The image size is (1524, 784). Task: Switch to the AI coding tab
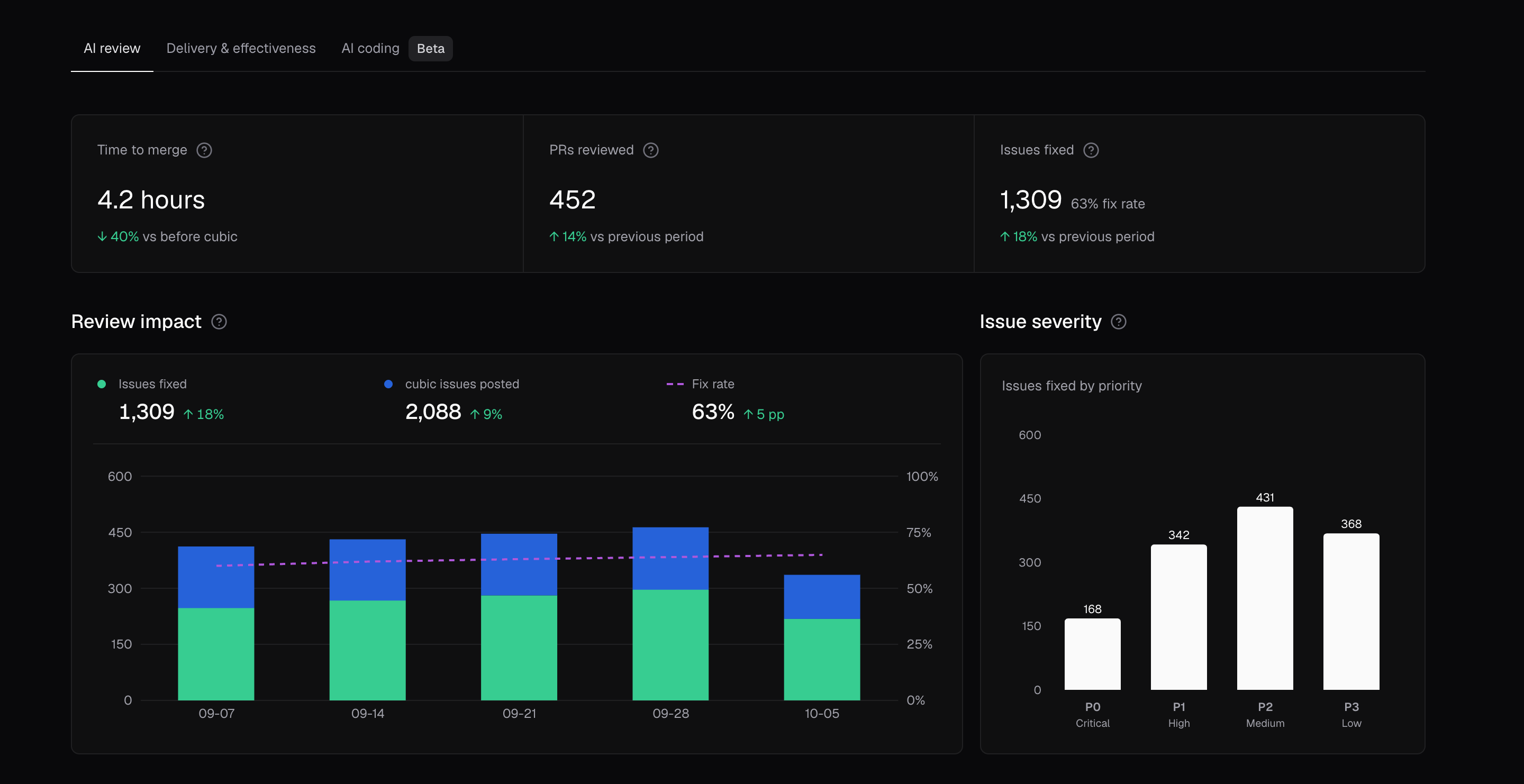point(370,49)
